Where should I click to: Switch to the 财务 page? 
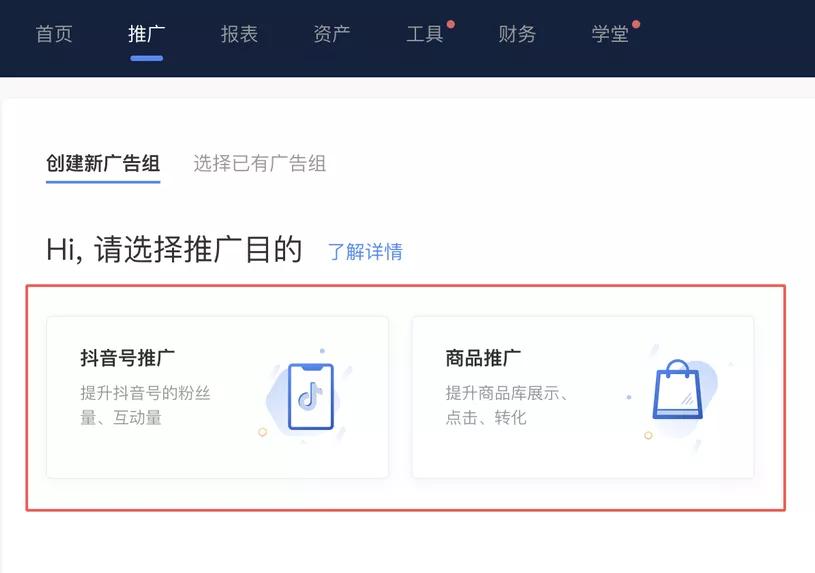pyautogui.click(x=517, y=34)
